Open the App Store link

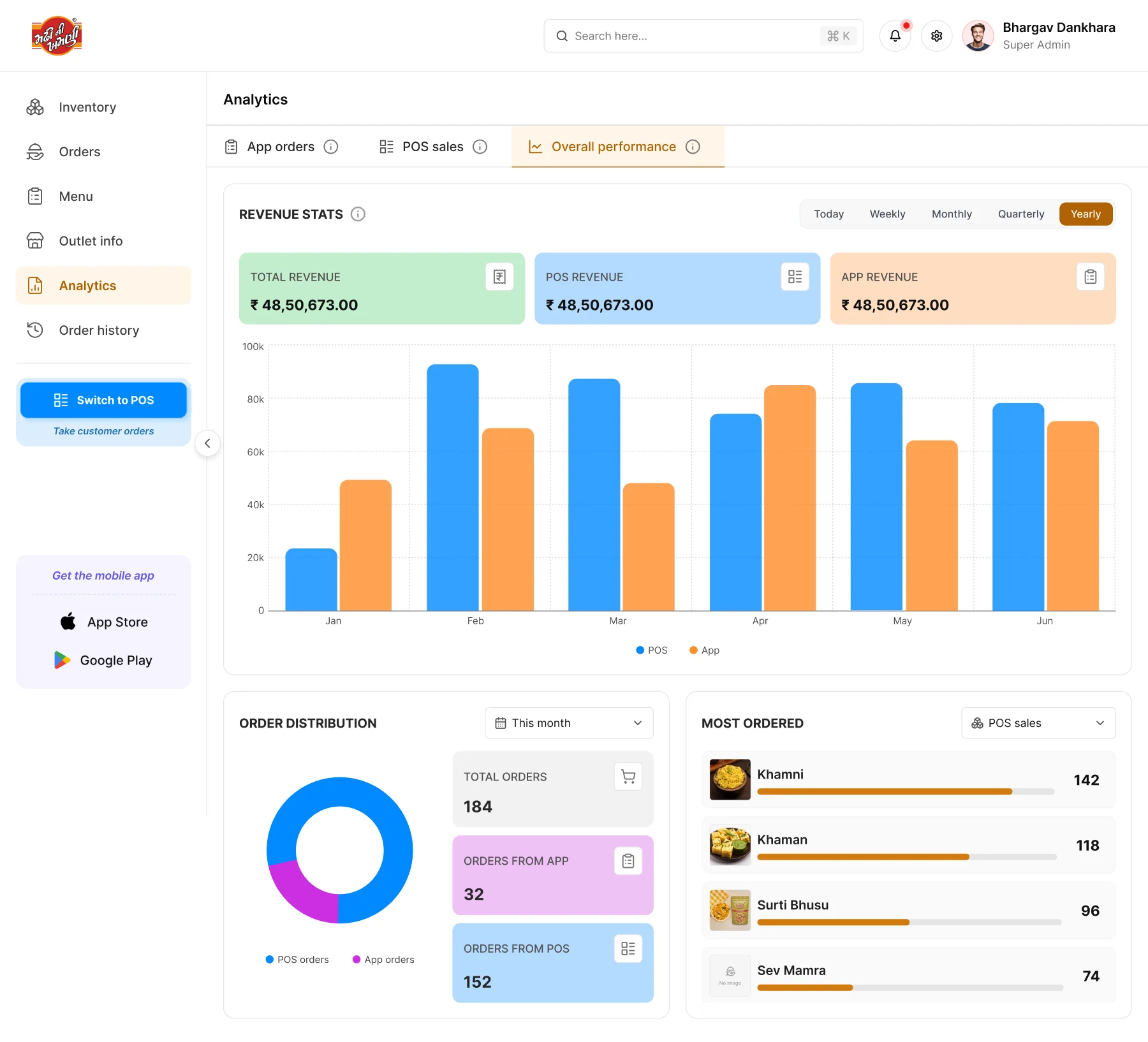tap(103, 622)
